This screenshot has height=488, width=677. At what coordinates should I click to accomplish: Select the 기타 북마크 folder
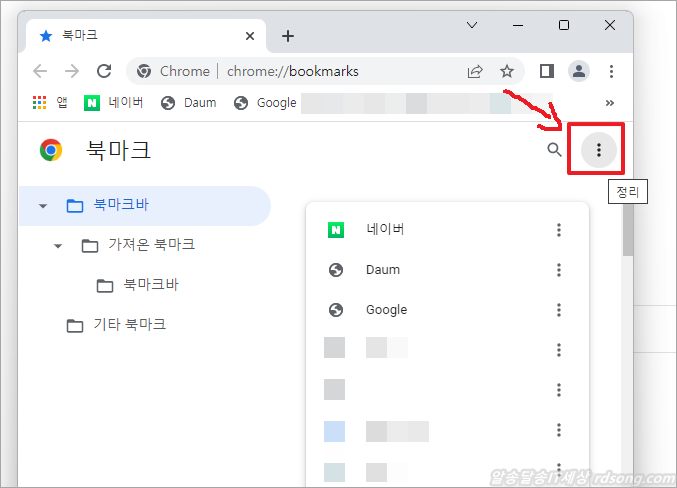(x=129, y=325)
